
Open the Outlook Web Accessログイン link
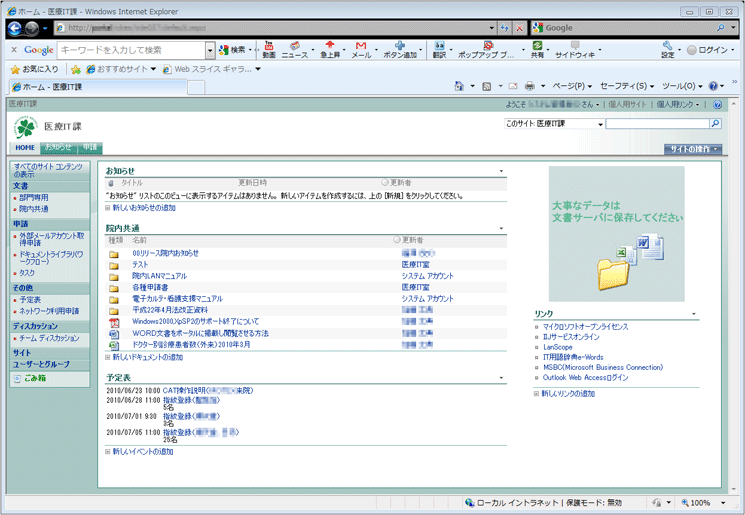(585, 378)
